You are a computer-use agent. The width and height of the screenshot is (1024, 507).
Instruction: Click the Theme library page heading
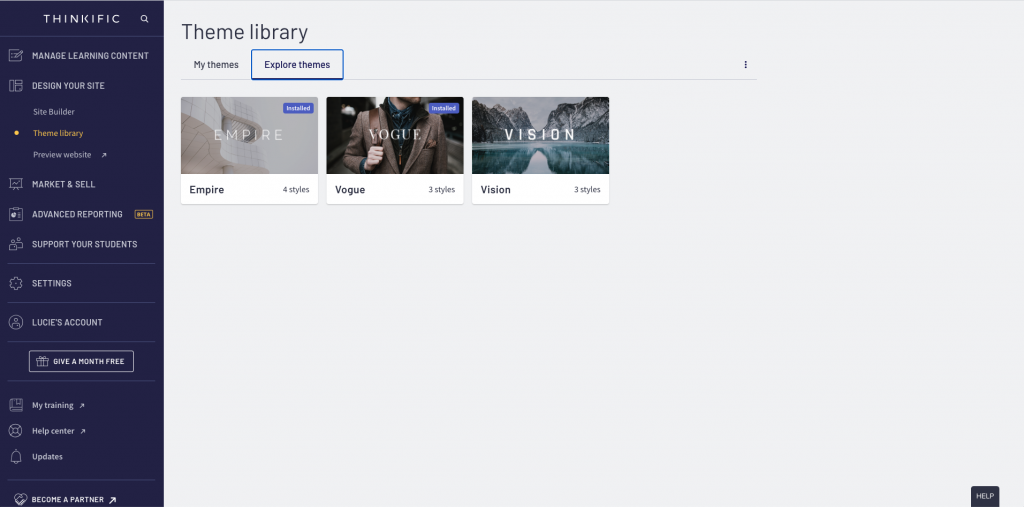click(244, 31)
